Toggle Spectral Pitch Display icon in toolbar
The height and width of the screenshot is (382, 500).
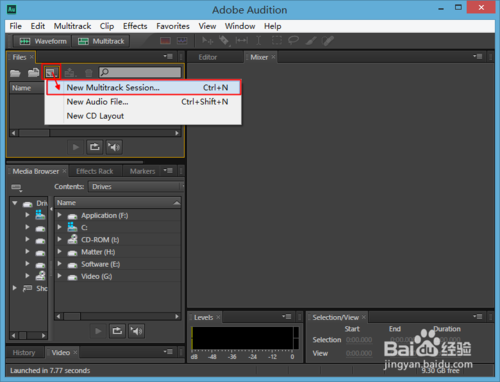(182, 41)
